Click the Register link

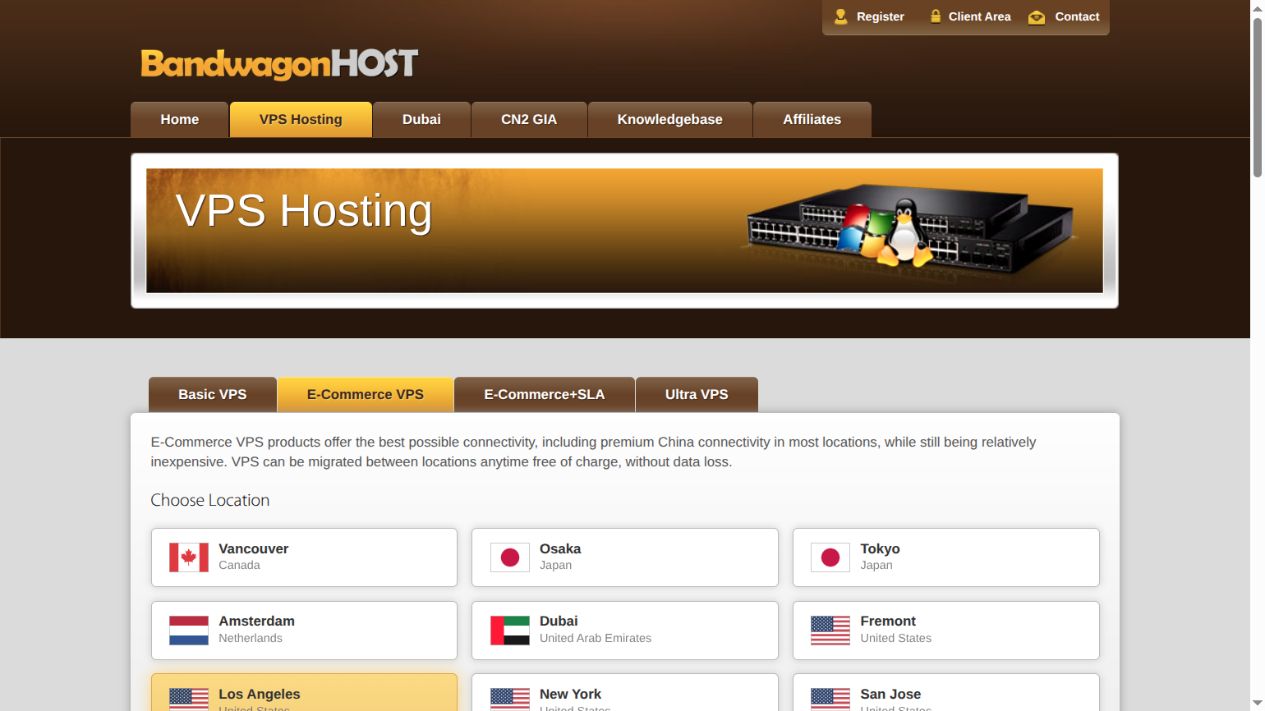pos(880,16)
